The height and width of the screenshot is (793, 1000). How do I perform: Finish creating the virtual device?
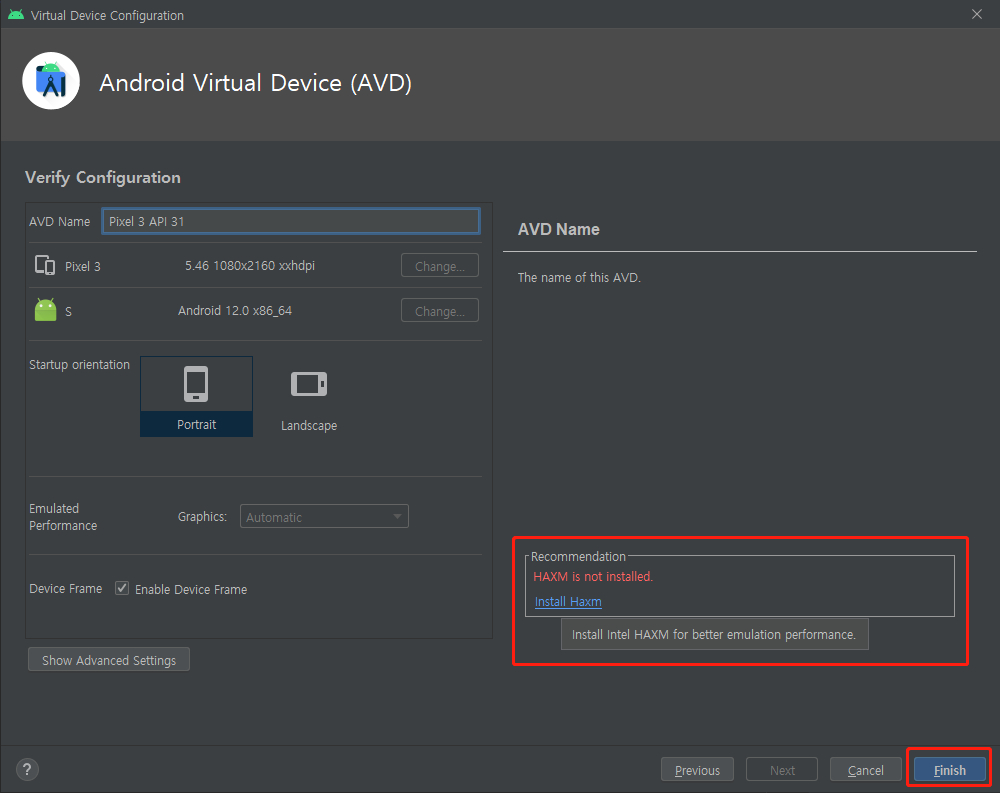click(950, 770)
